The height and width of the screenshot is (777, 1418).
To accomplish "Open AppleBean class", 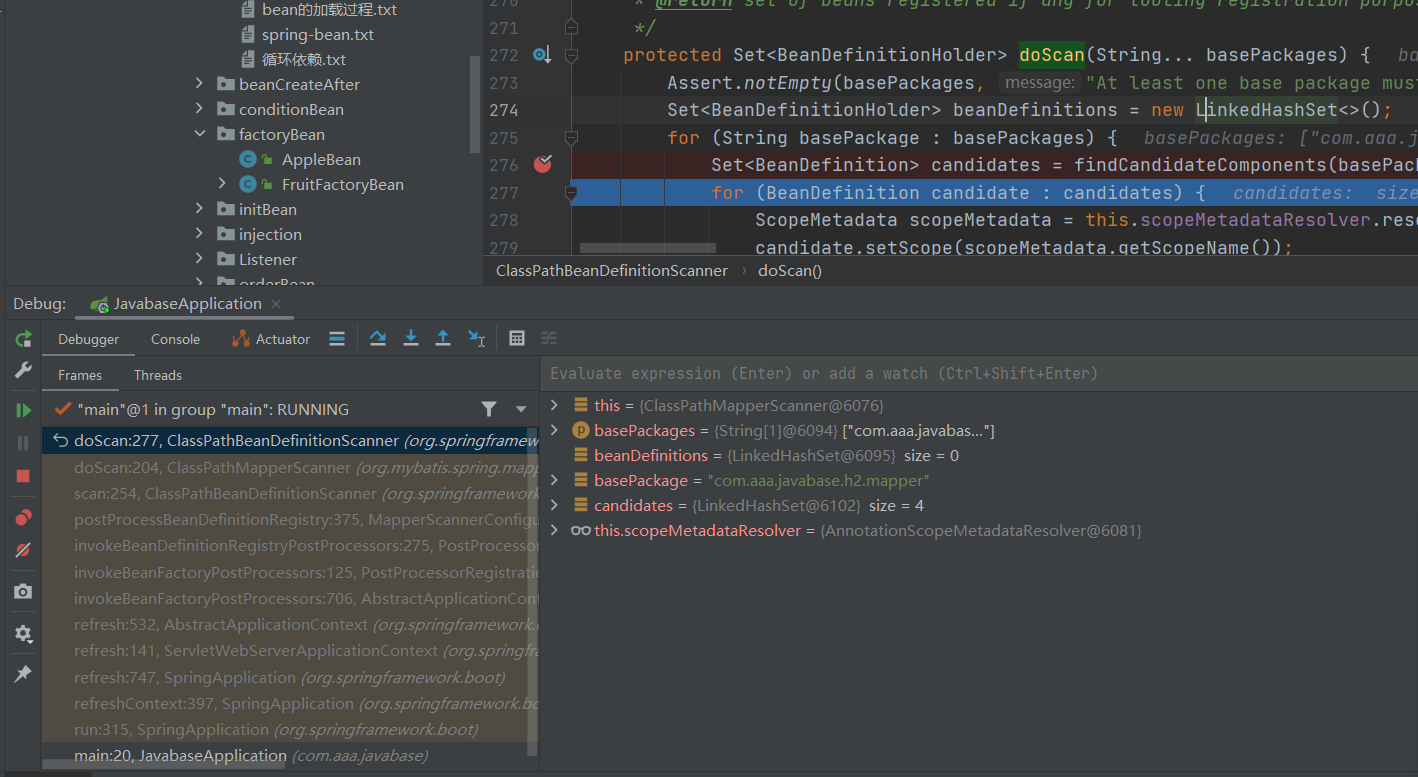I will point(320,159).
